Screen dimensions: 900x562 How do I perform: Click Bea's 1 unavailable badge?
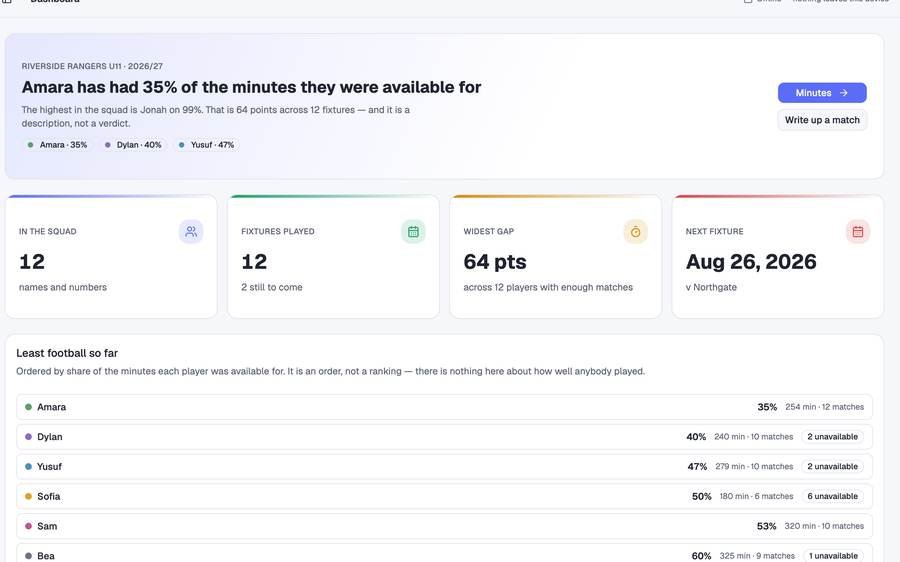click(833, 556)
